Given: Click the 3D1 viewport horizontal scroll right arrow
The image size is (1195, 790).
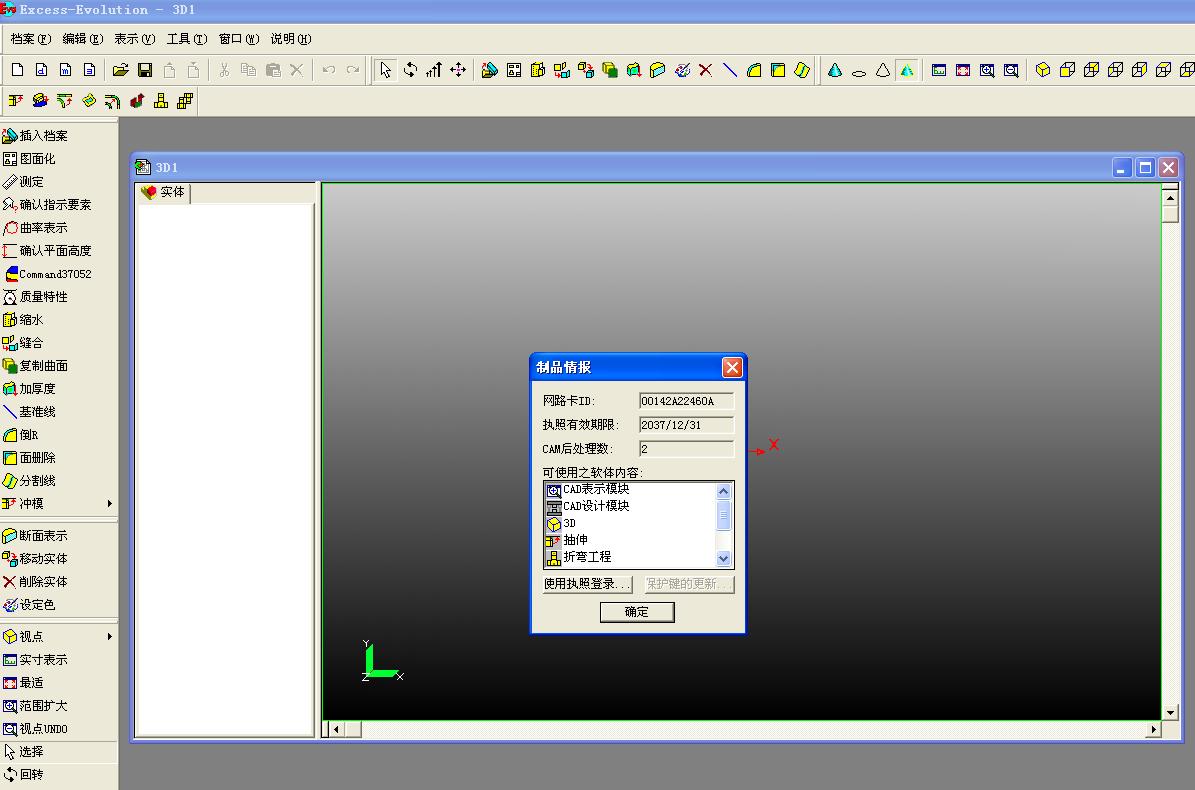Looking at the screenshot, I should click(x=1154, y=730).
